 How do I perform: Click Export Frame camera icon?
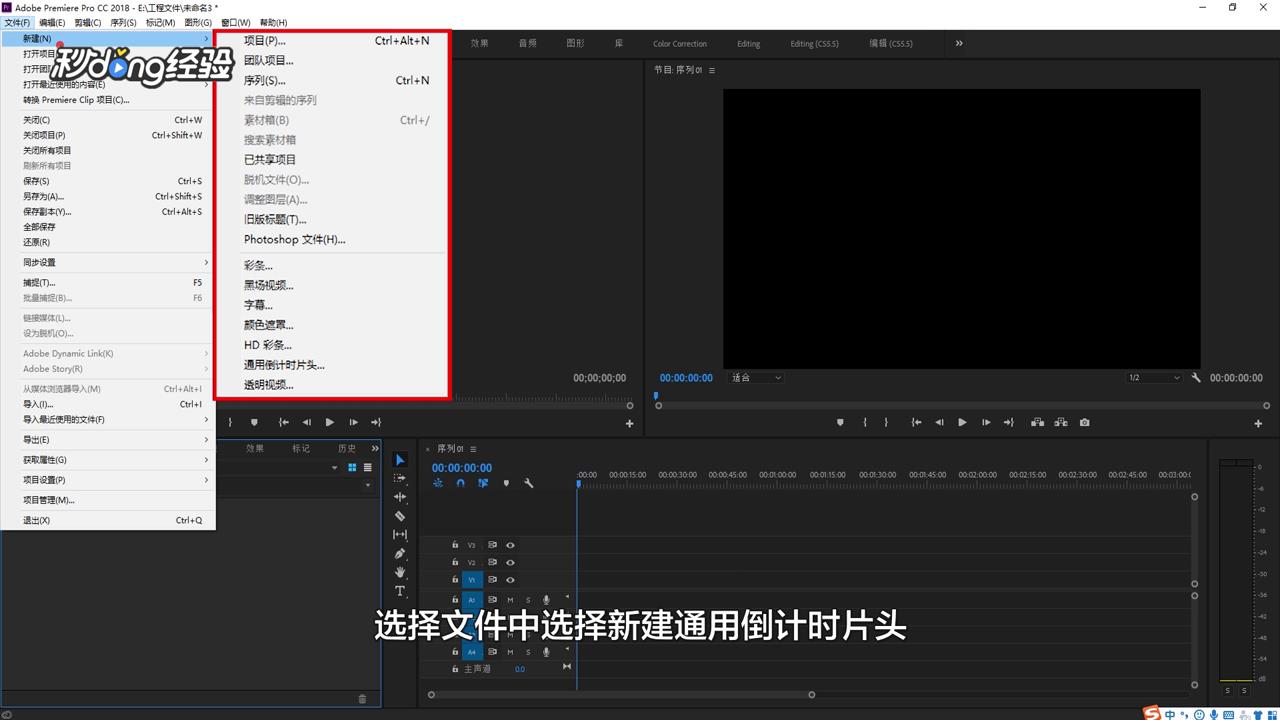coord(1084,422)
